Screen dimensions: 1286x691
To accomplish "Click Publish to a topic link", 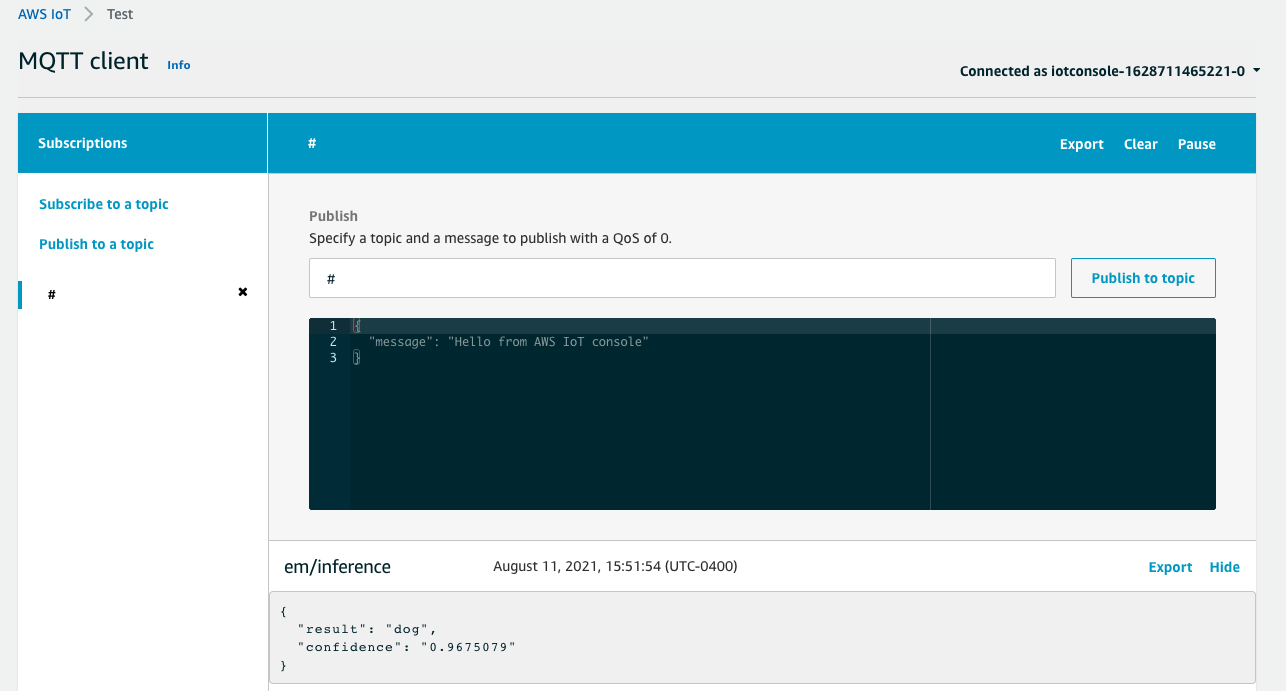I will 96,244.
